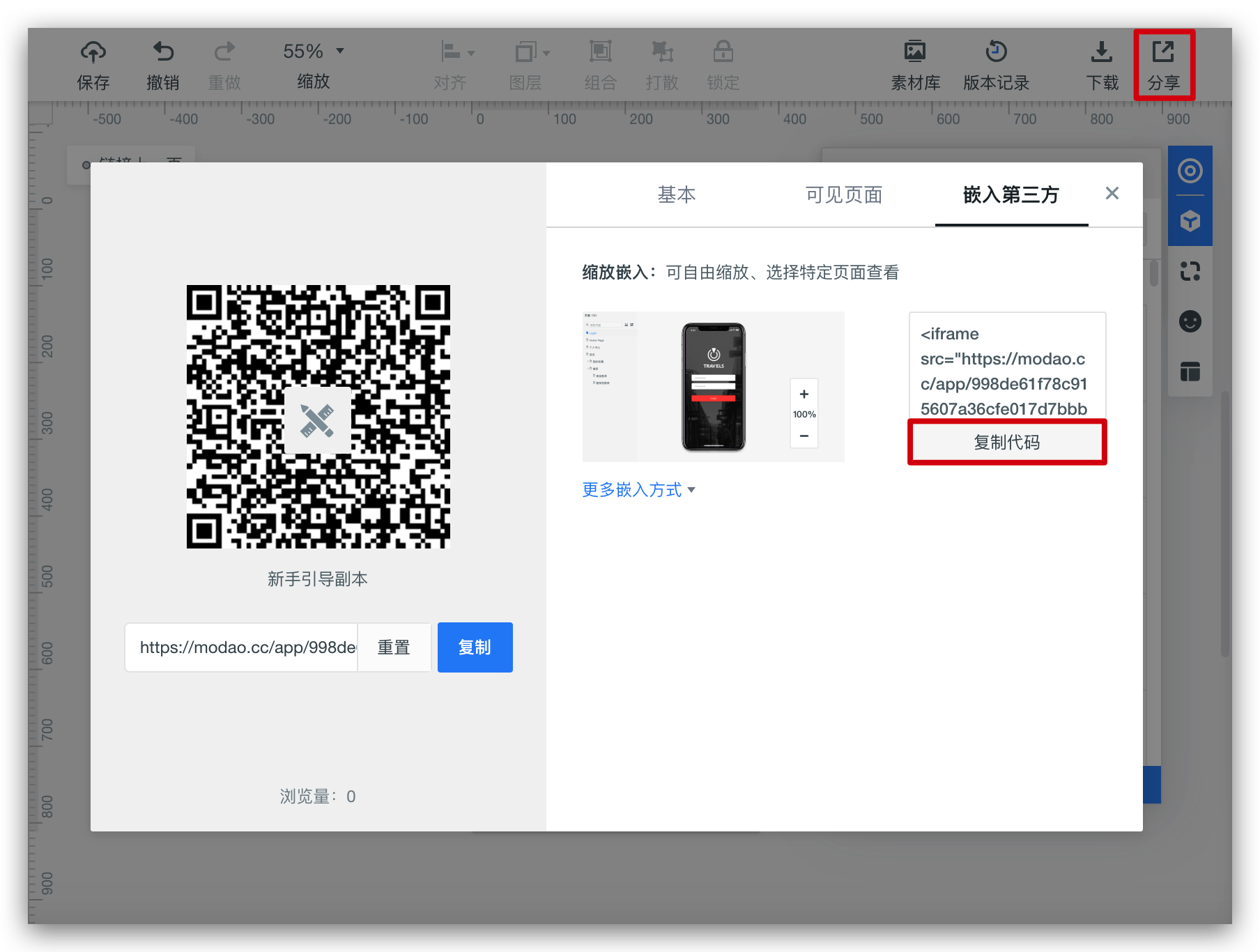Click the embed preview thumbnail

tap(713, 387)
